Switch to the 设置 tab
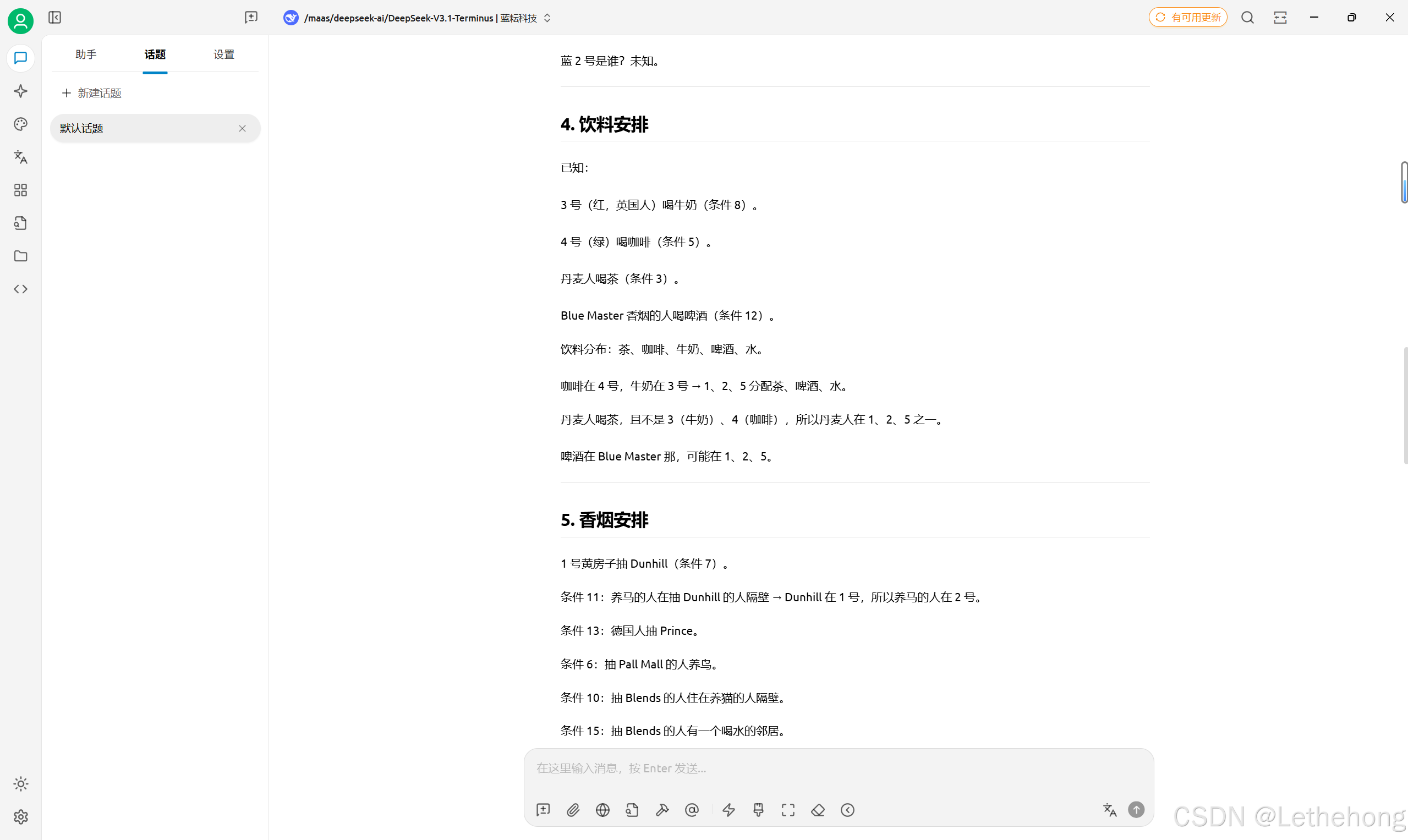 [x=223, y=54]
